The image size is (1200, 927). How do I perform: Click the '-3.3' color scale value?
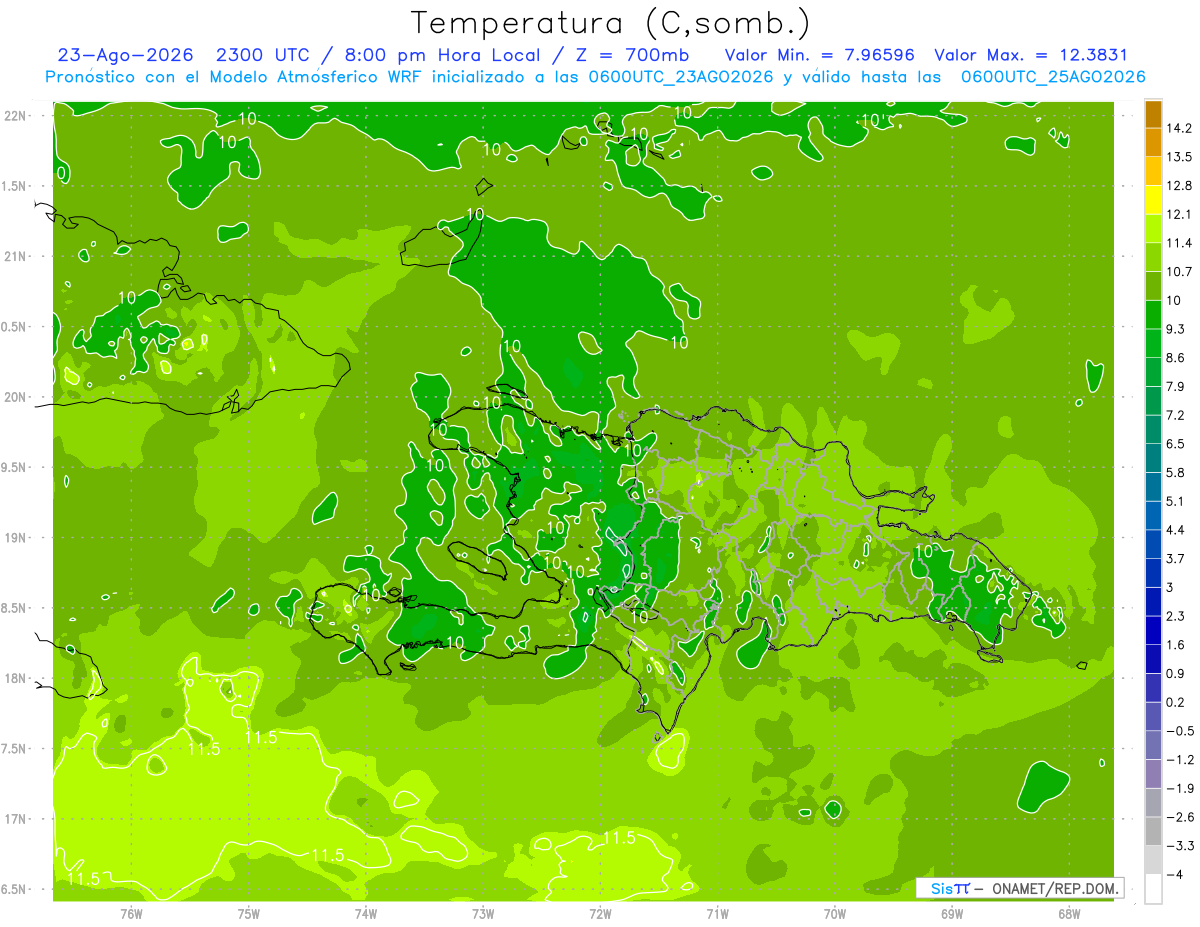coord(1179,846)
